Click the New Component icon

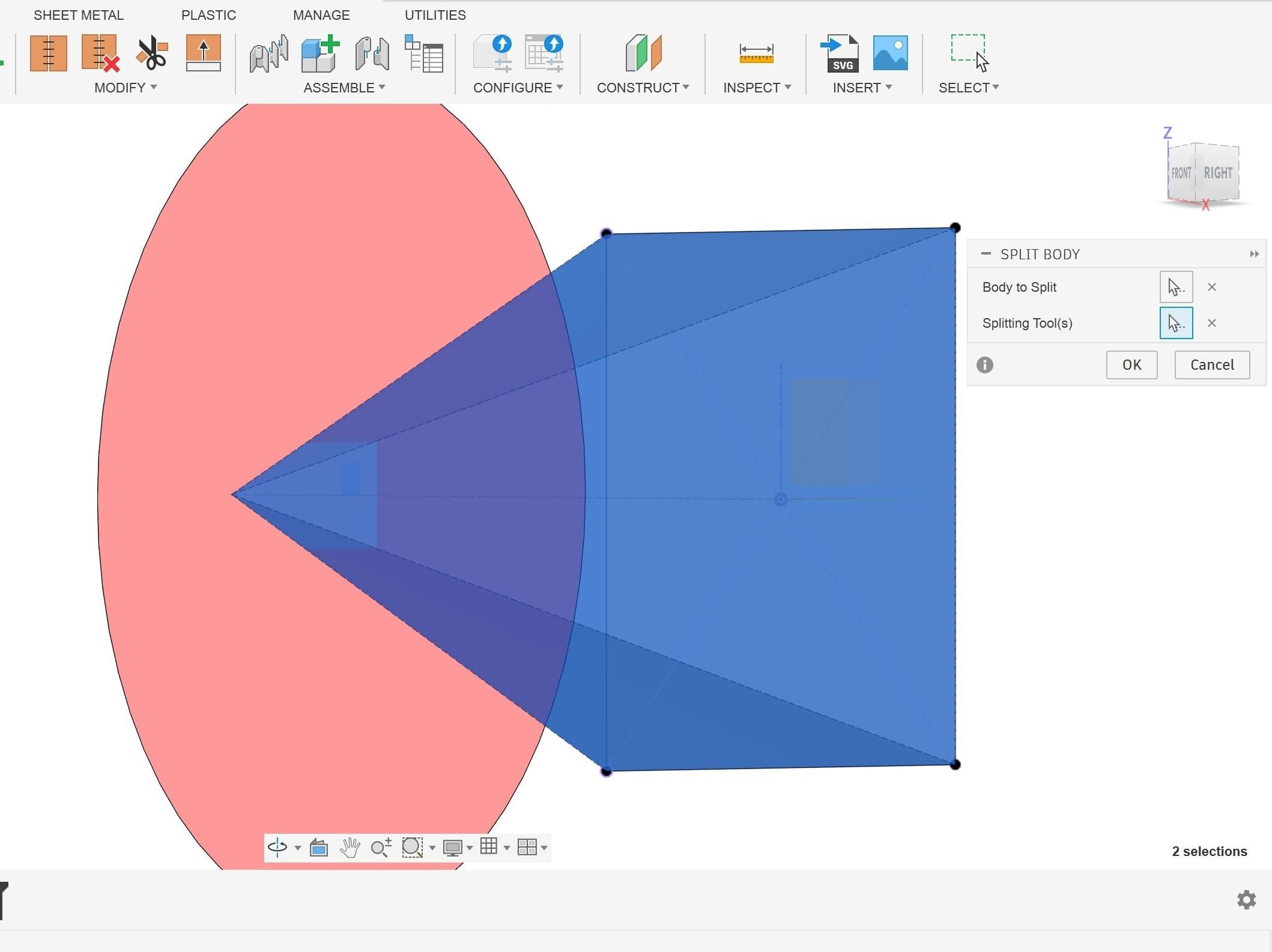pos(320,53)
